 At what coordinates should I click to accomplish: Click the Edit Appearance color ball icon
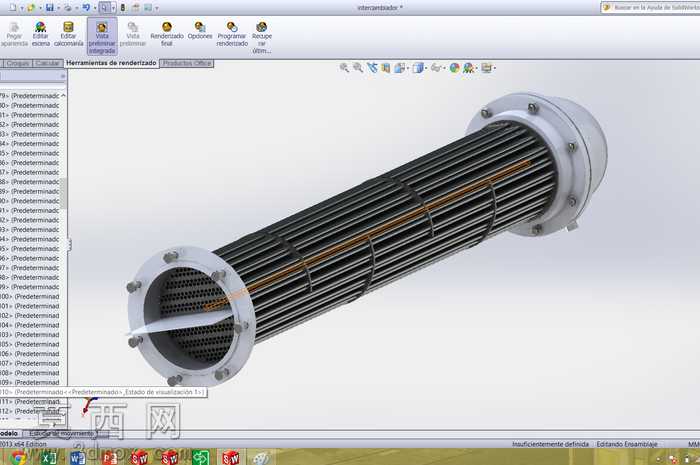tap(454, 68)
